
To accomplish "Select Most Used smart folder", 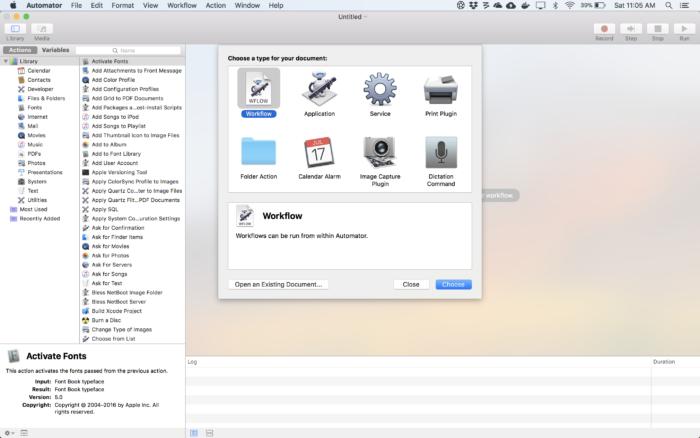I will pyautogui.click(x=33, y=209).
